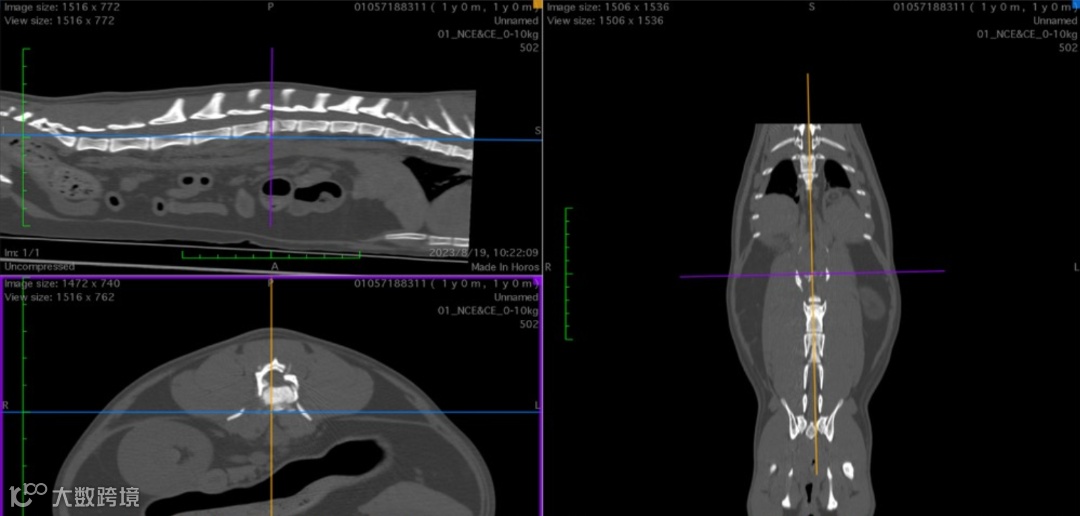
Task: Click the 'Im: 1/1' image counter
Action: pos(21,253)
